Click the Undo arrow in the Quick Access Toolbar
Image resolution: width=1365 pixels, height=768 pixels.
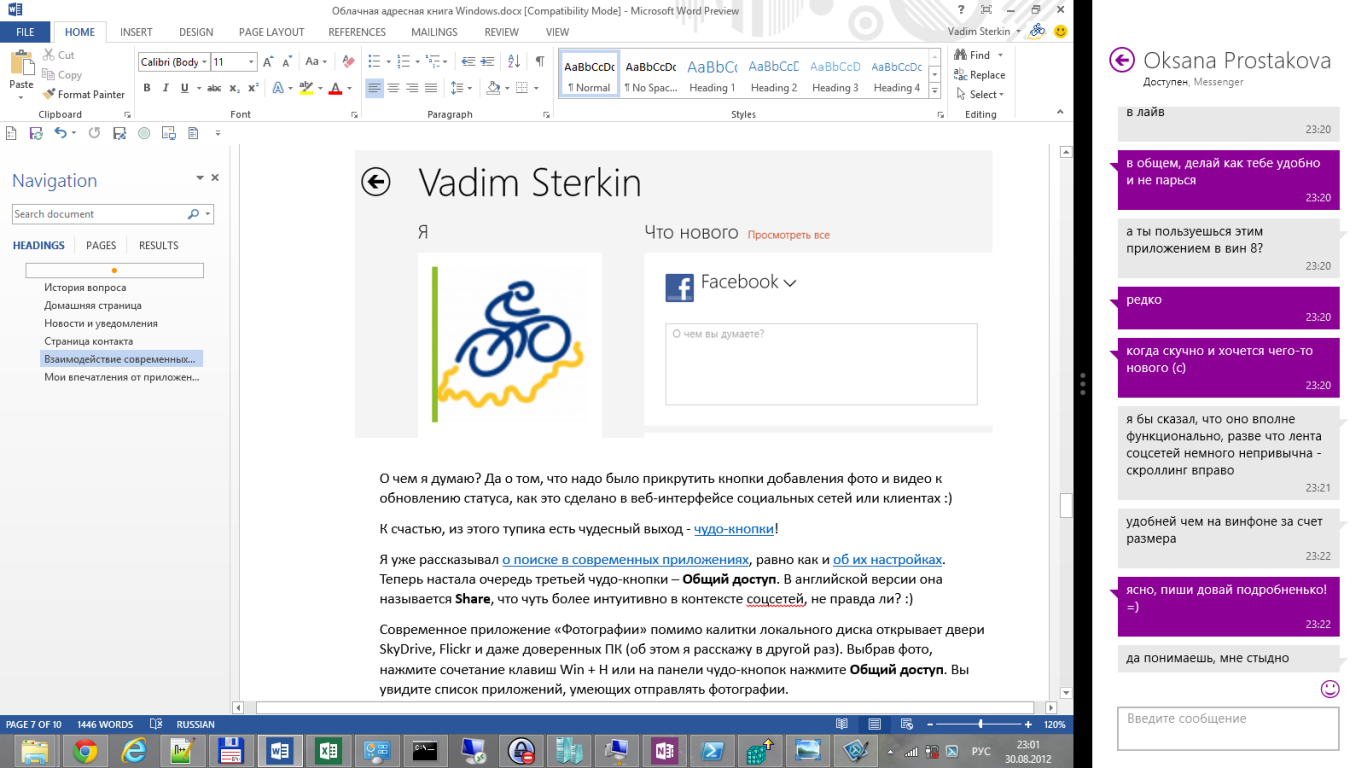[61, 132]
